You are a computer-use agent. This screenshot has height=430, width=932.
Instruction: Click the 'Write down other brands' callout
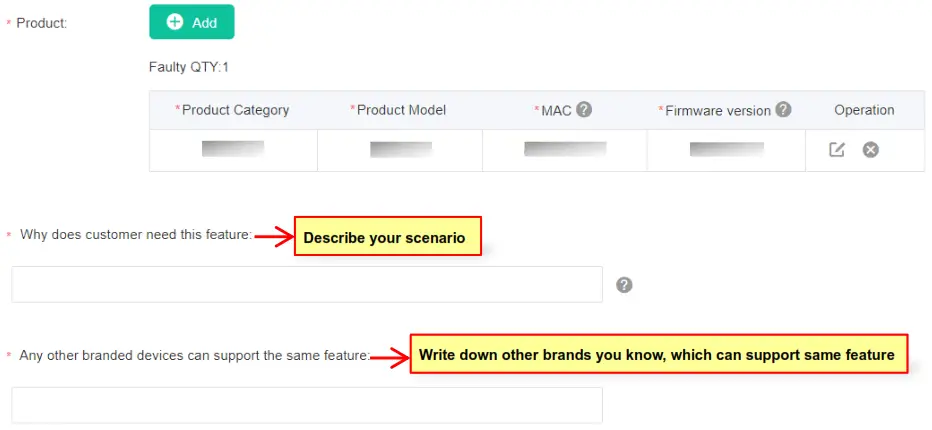tap(658, 354)
